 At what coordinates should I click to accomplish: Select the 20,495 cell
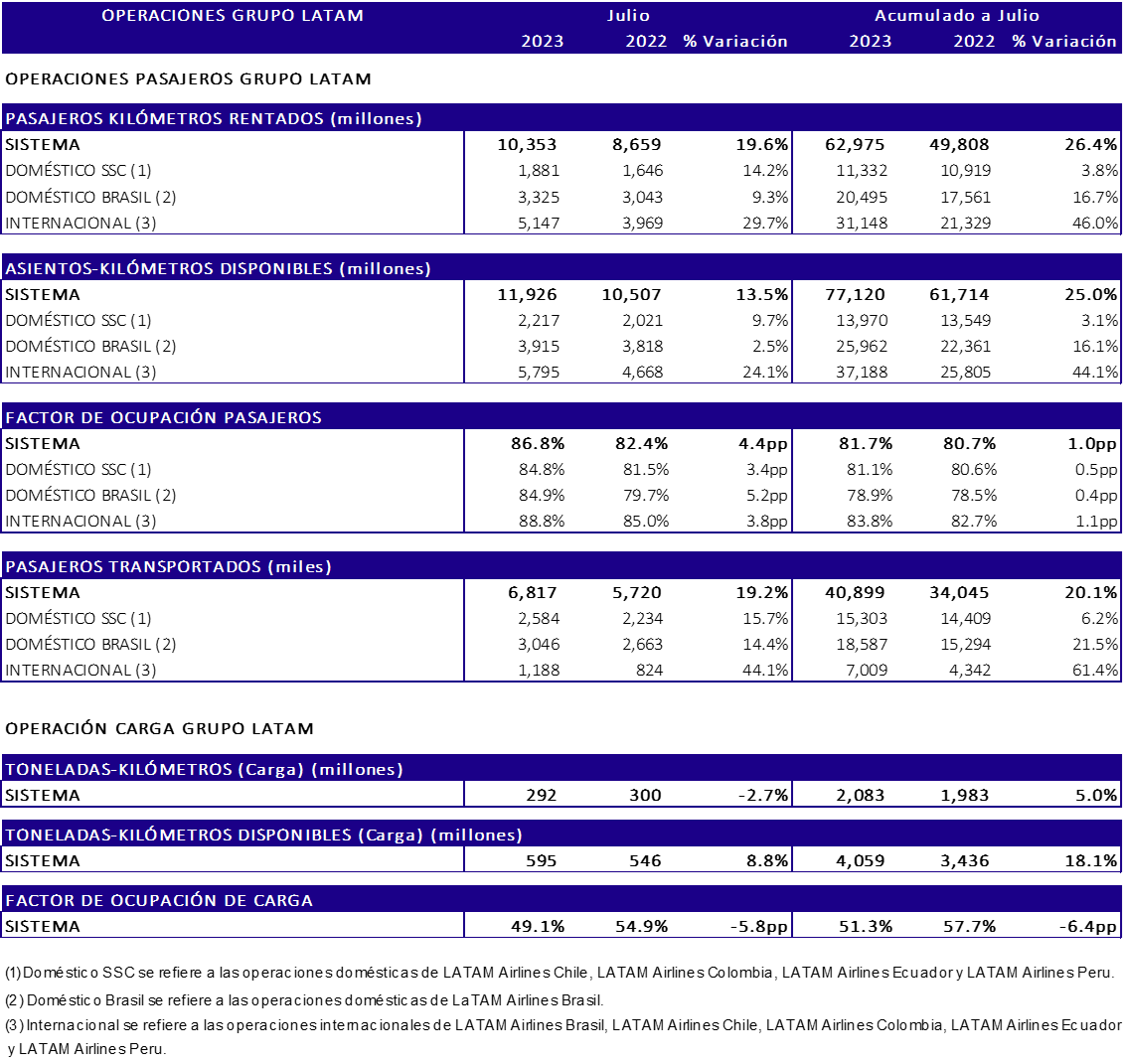click(x=862, y=197)
